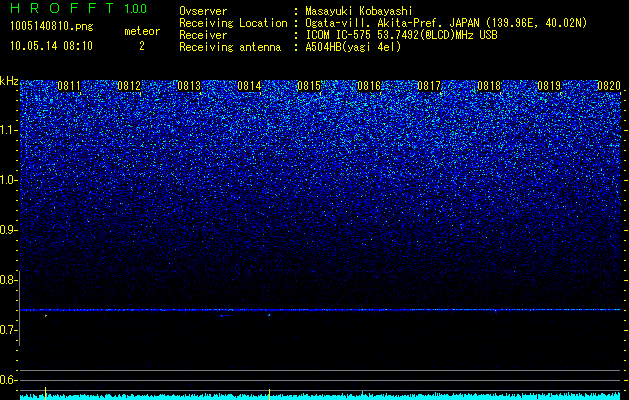
Task: Click the red meteor echo near 0810
Action: (x=46, y=316)
